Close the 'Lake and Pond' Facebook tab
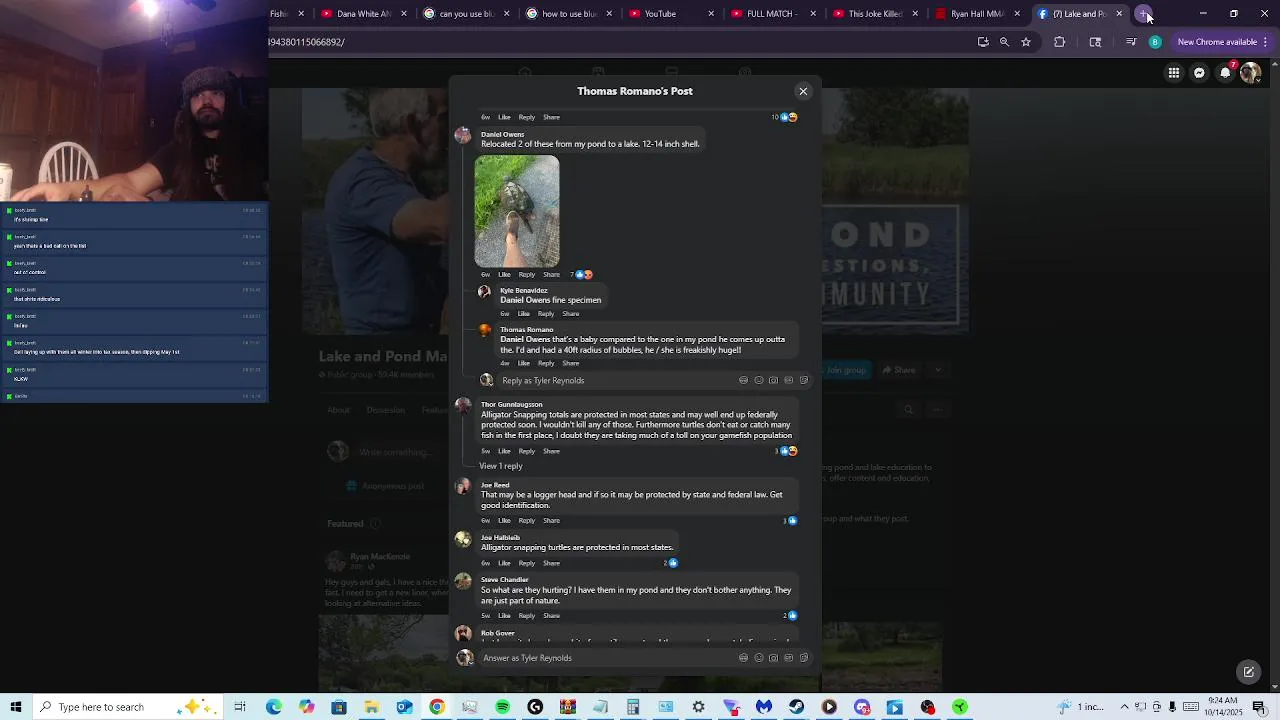 pyautogui.click(x=1119, y=14)
